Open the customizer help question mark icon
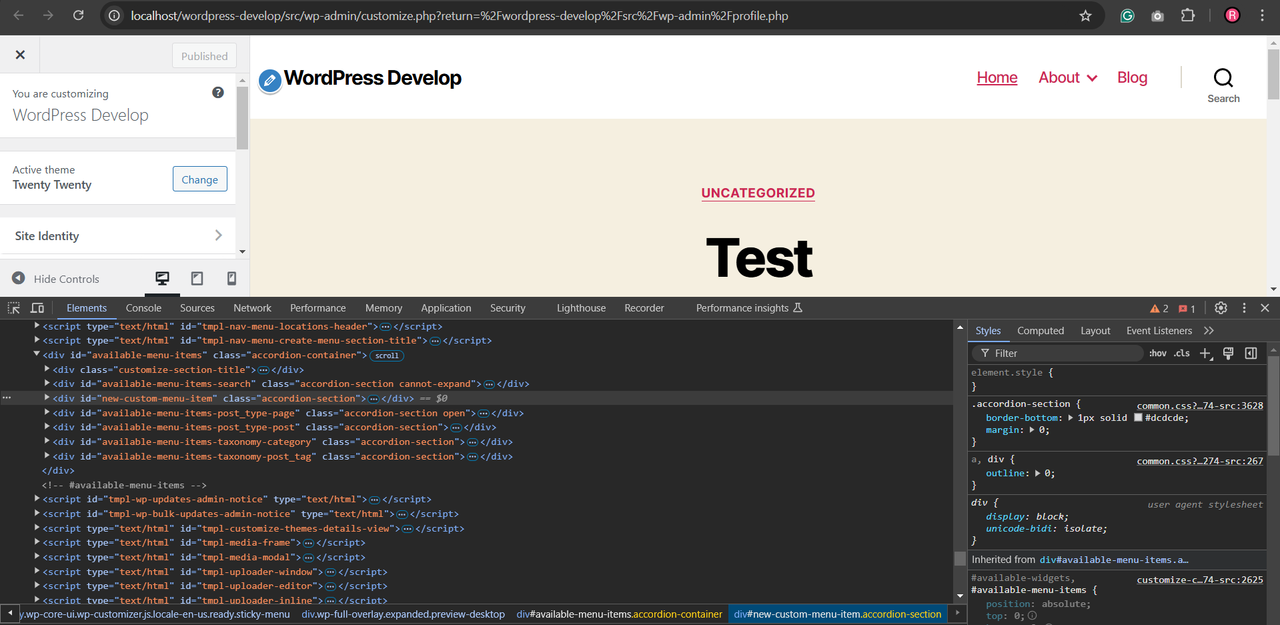Viewport: 1280px width, 625px height. click(218, 93)
